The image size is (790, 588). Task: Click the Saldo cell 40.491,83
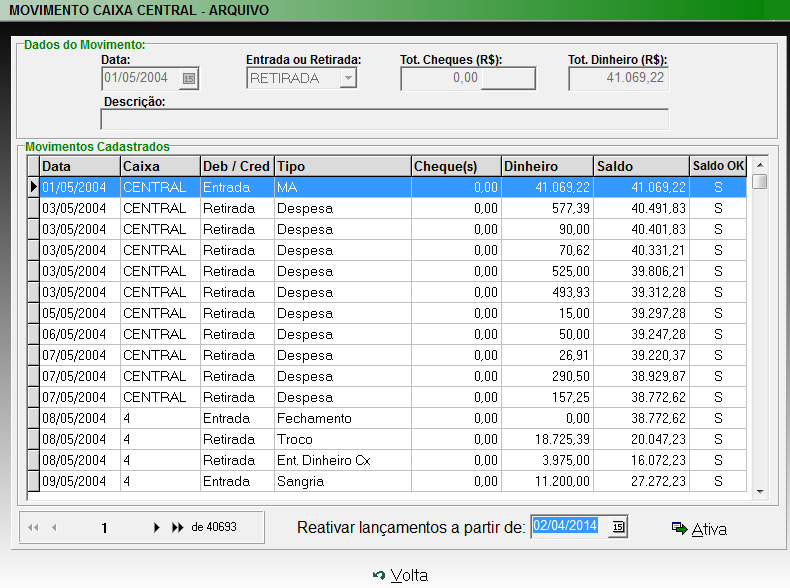point(641,208)
